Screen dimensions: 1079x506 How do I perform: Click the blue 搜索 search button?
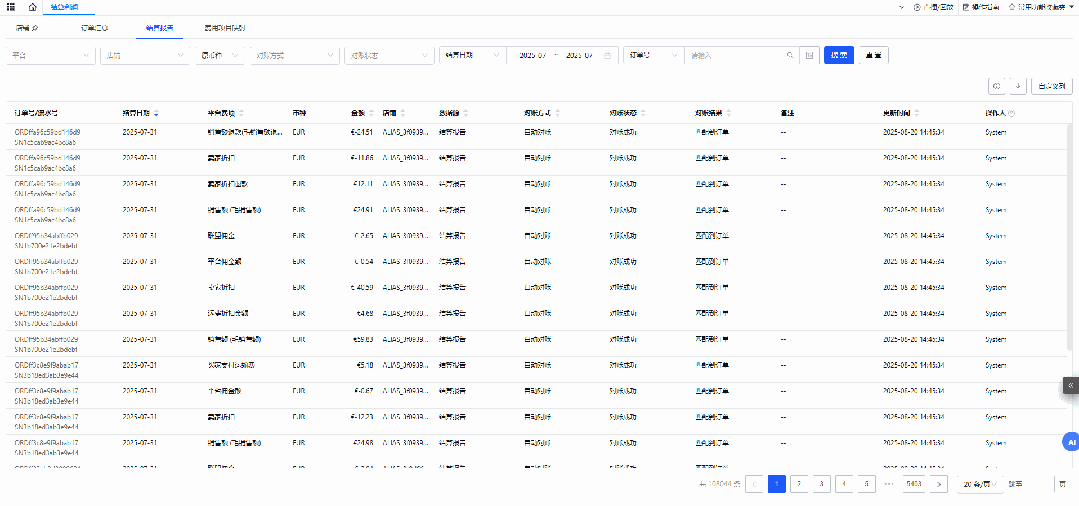point(839,56)
